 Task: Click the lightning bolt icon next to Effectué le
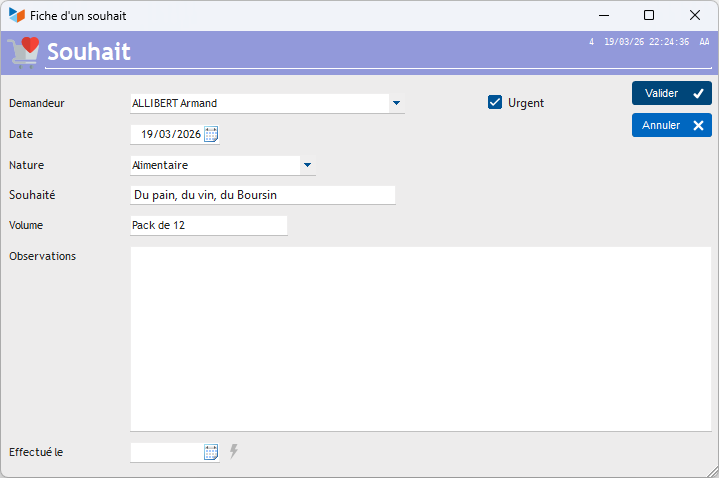(234, 452)
